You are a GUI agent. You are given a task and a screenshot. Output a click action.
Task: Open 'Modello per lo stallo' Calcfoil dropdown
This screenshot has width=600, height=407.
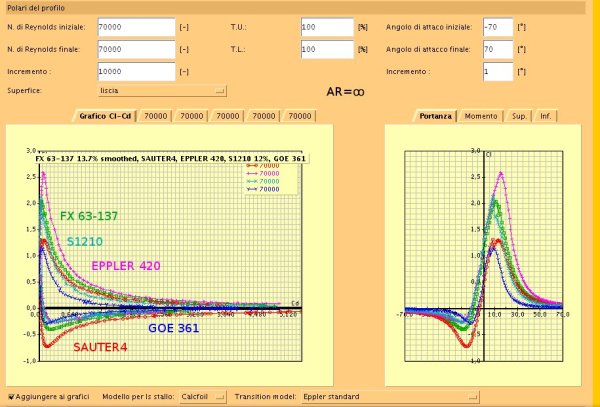[204, 397]
